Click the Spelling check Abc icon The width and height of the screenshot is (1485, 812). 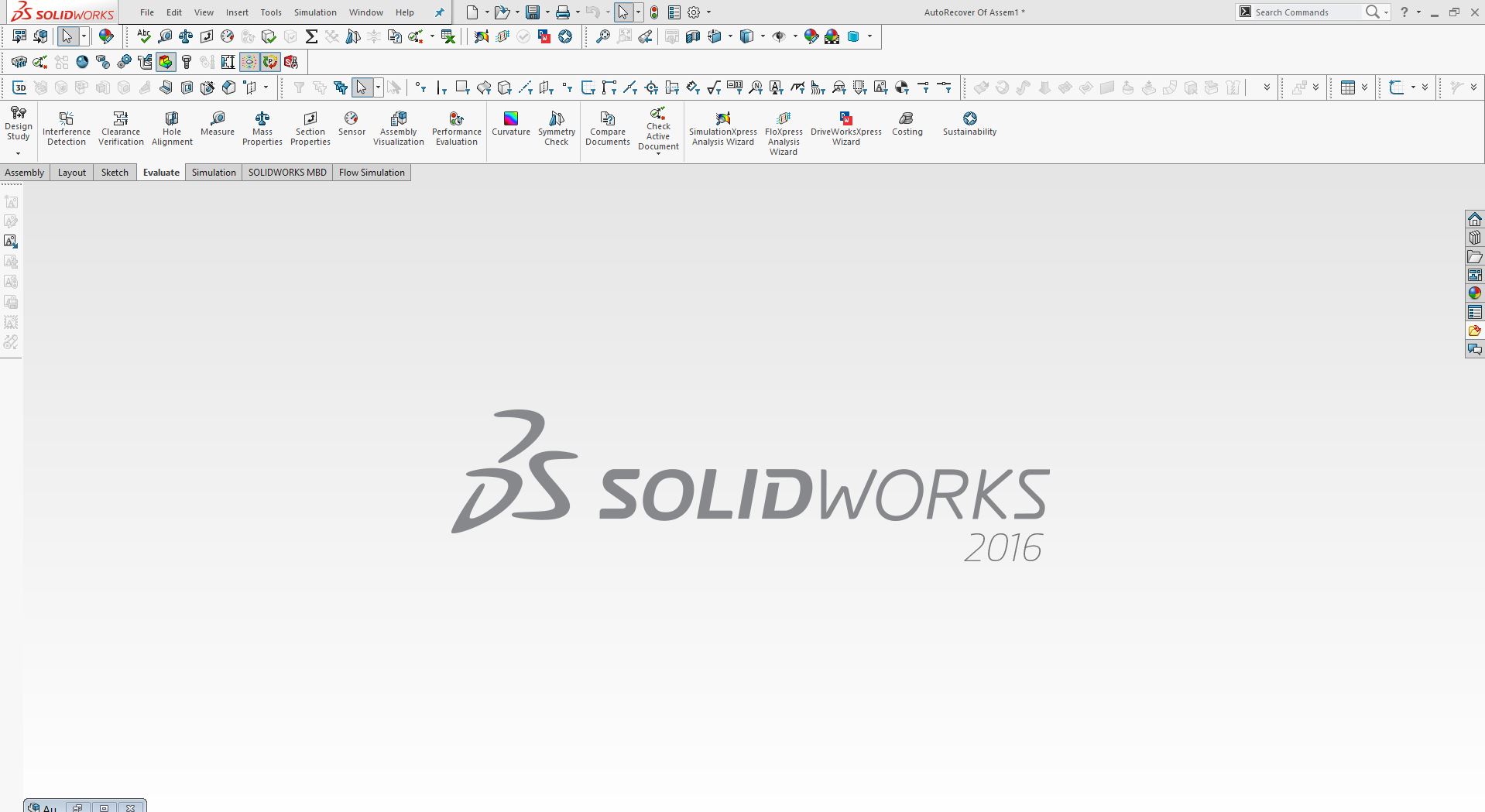point(144,36)
